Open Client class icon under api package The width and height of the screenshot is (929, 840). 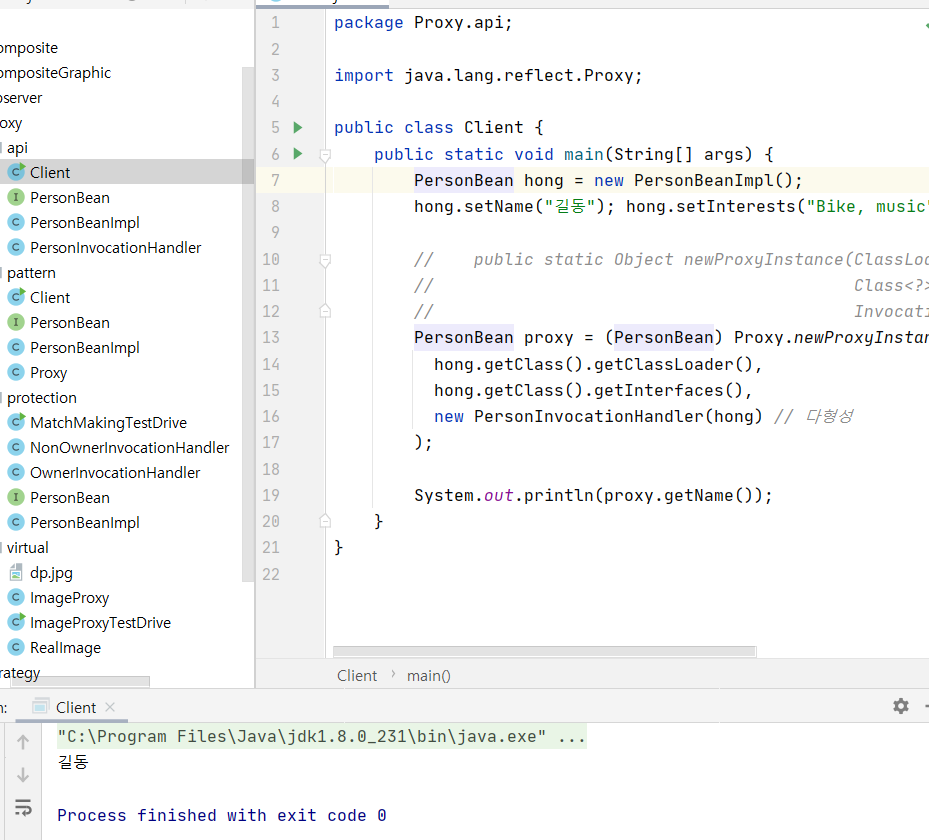pos(17,172)
